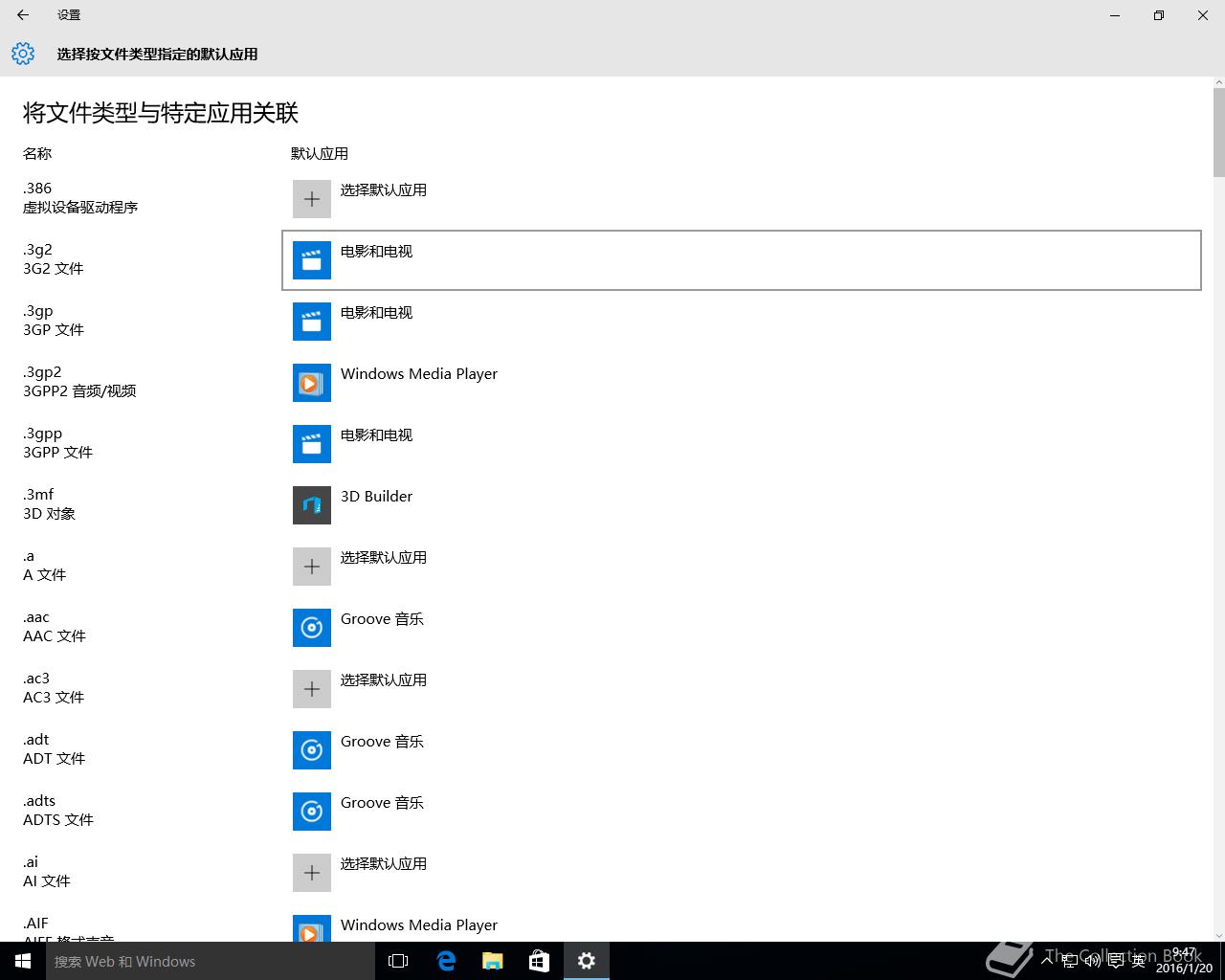
Task: Click the '默认应用' column header
Action: coord(320,153)
